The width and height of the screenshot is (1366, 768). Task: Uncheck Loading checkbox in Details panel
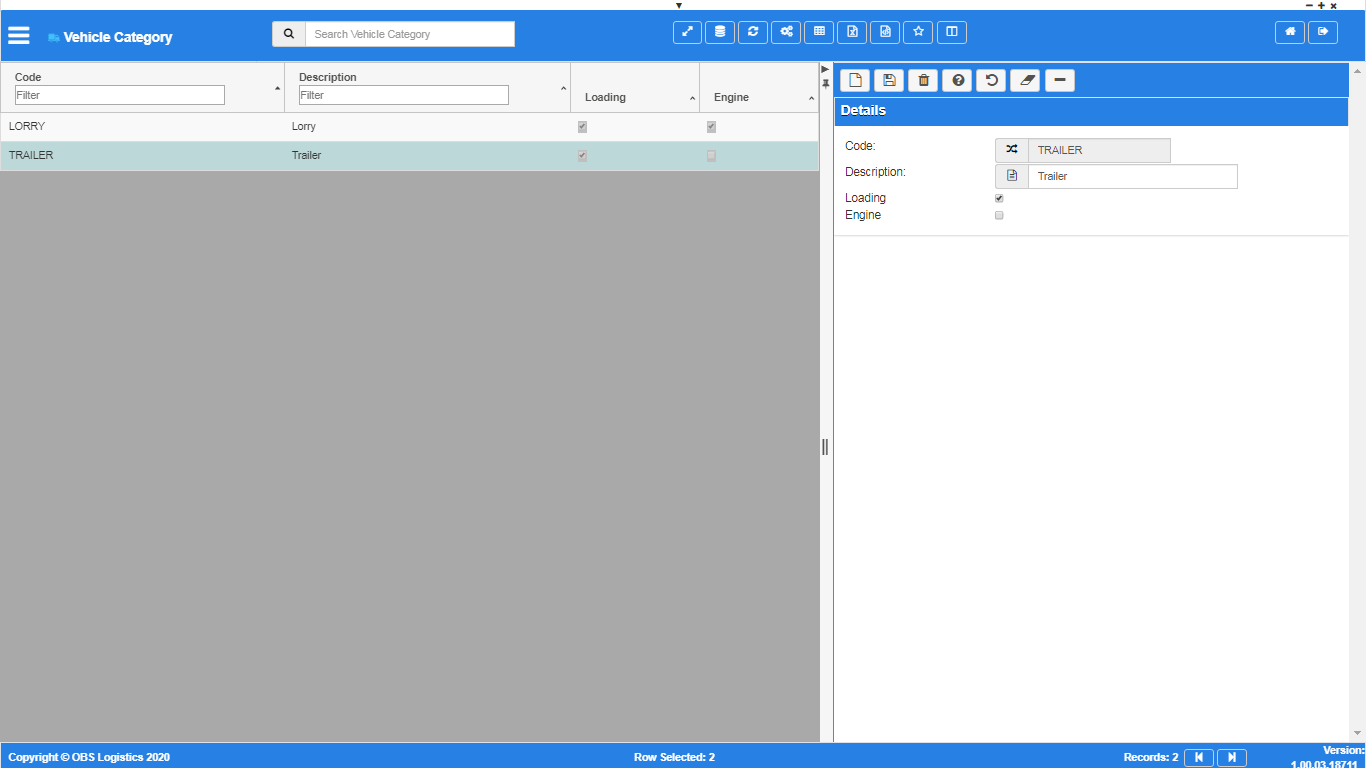point(999,198)
